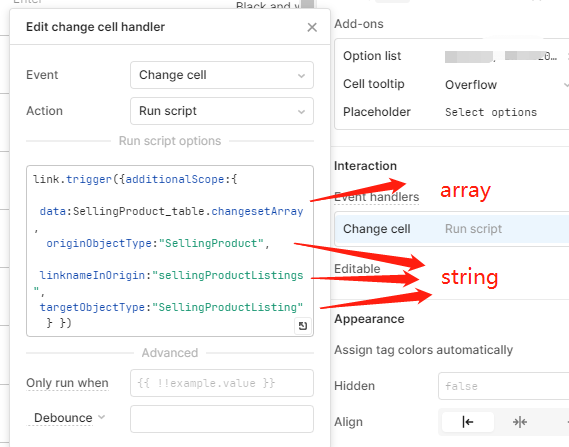Click the Interaction section heading
The width and height of the screenshot is (569, 447).
pyautogui.click(x=365, y=166)
